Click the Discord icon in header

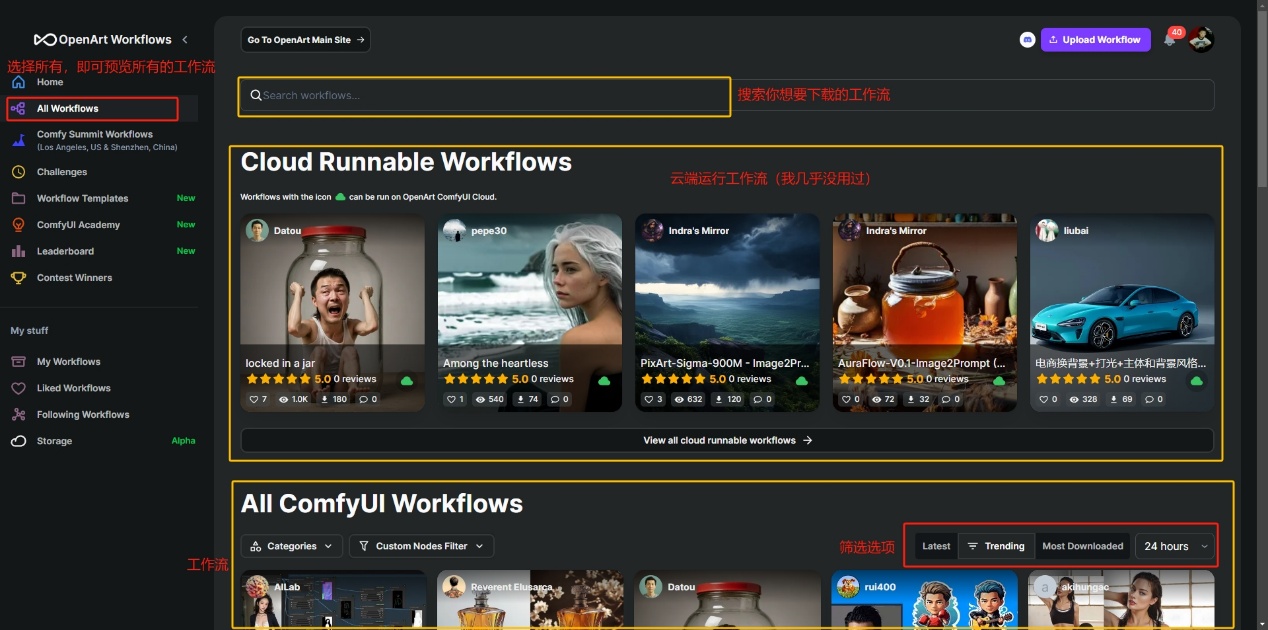pyautogui.click(x=1027, y=40)
